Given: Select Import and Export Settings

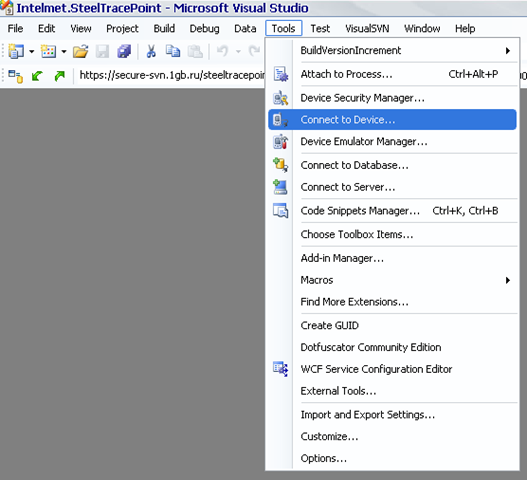Looking at the screenshot, I should (392, 415).
